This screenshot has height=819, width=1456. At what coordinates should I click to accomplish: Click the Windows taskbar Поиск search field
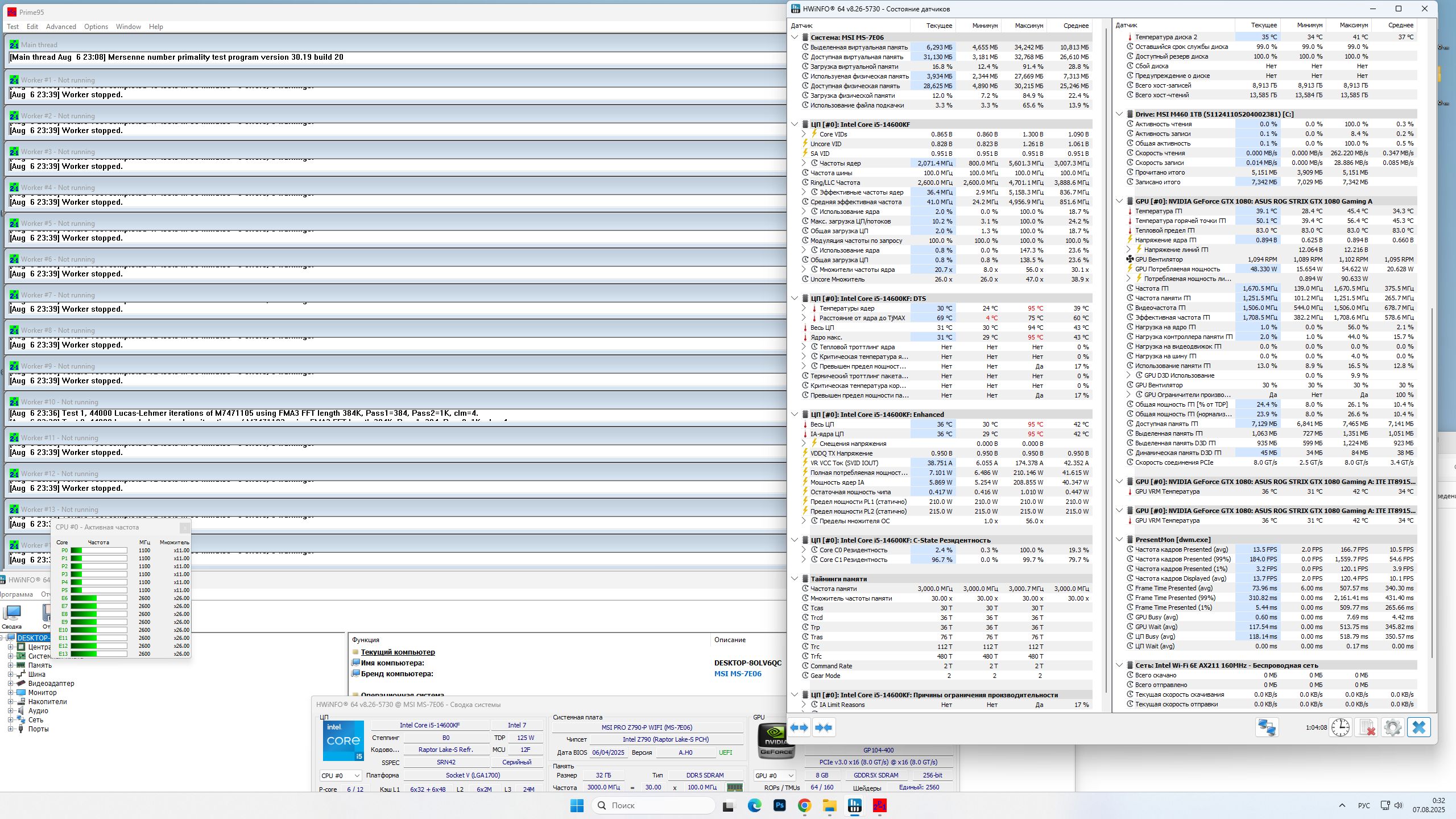654,805
